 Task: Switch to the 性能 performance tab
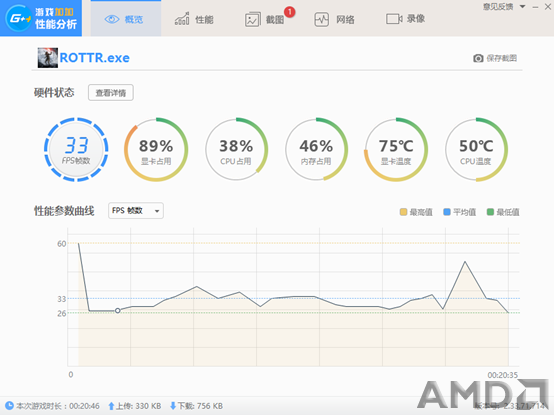pyautogui.click(x=194, y=19)
